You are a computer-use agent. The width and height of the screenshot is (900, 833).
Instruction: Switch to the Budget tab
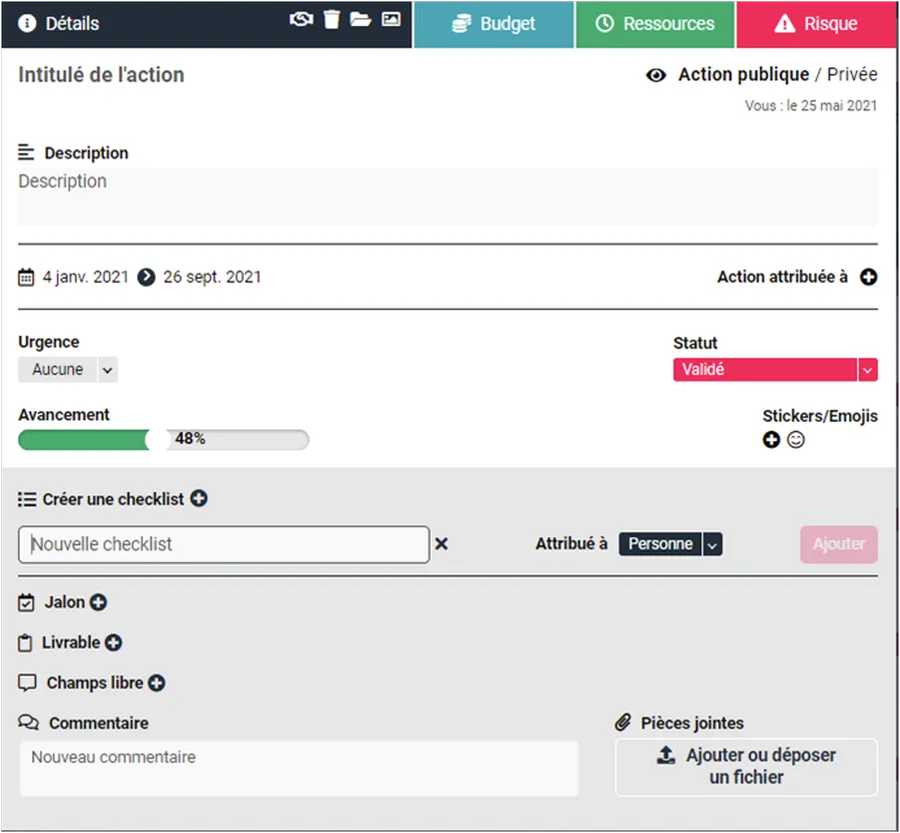coord(494,24)
